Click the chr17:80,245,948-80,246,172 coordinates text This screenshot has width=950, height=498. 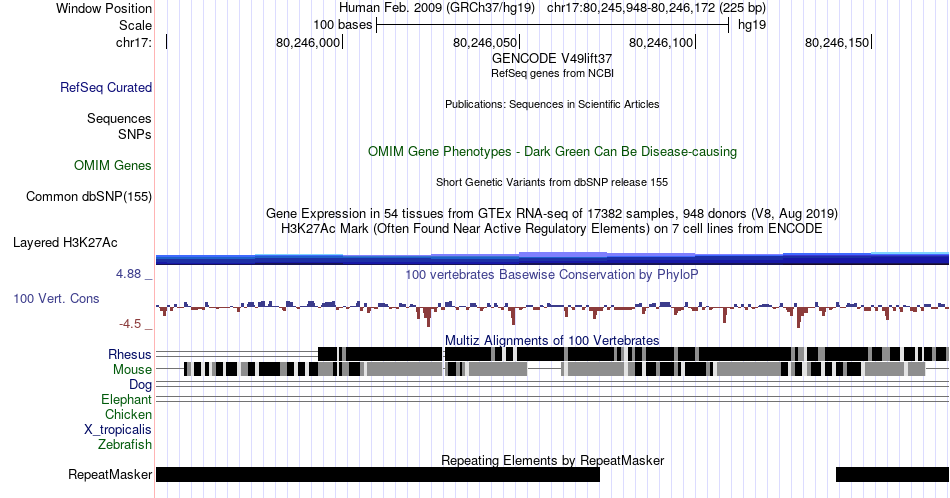(656, 8)
